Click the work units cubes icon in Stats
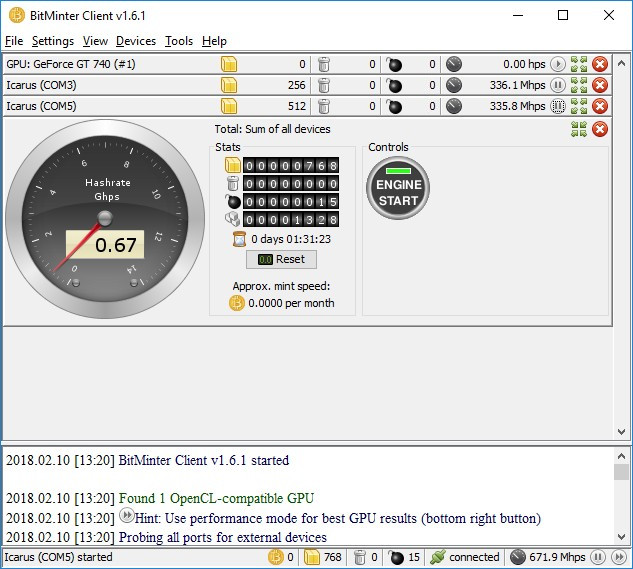The height and width of the screenshot is (569, 633). (x=233, y=219)
